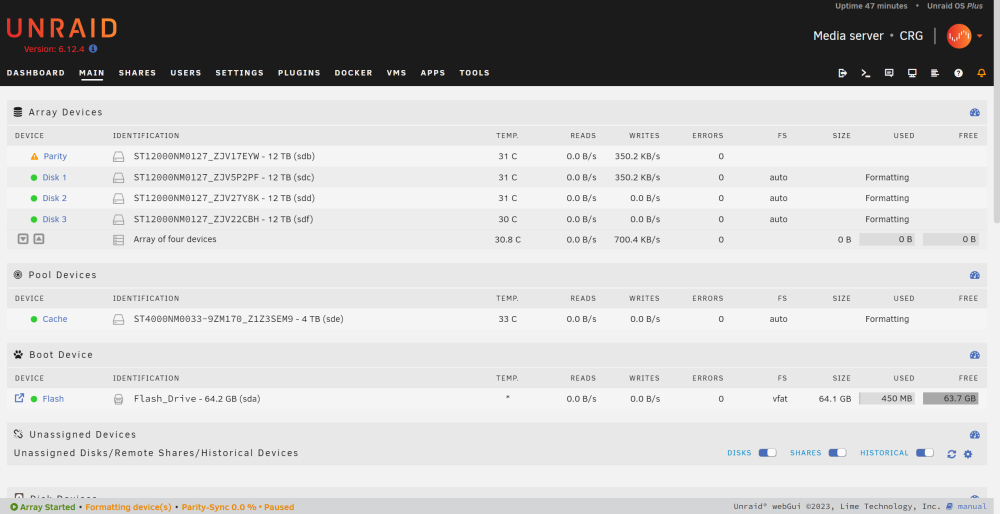
Task: Open the Users page
Action: click(186, 73)
